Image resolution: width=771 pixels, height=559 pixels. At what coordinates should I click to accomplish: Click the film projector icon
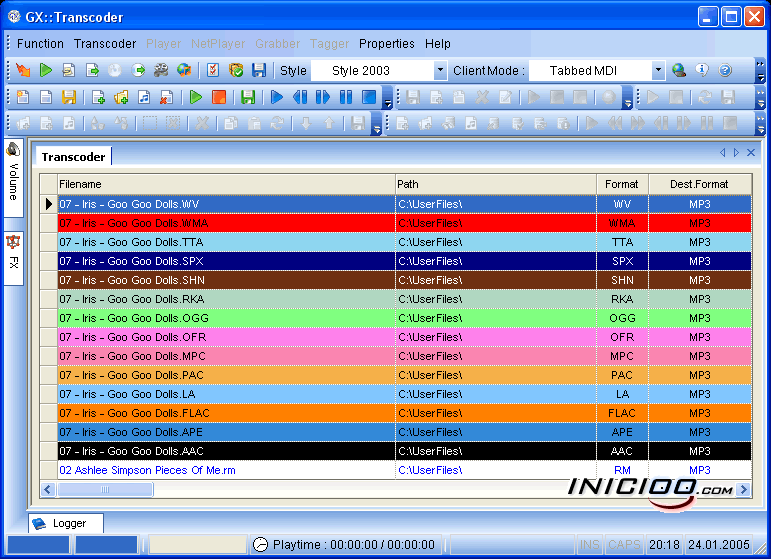[x=161, y=70]
